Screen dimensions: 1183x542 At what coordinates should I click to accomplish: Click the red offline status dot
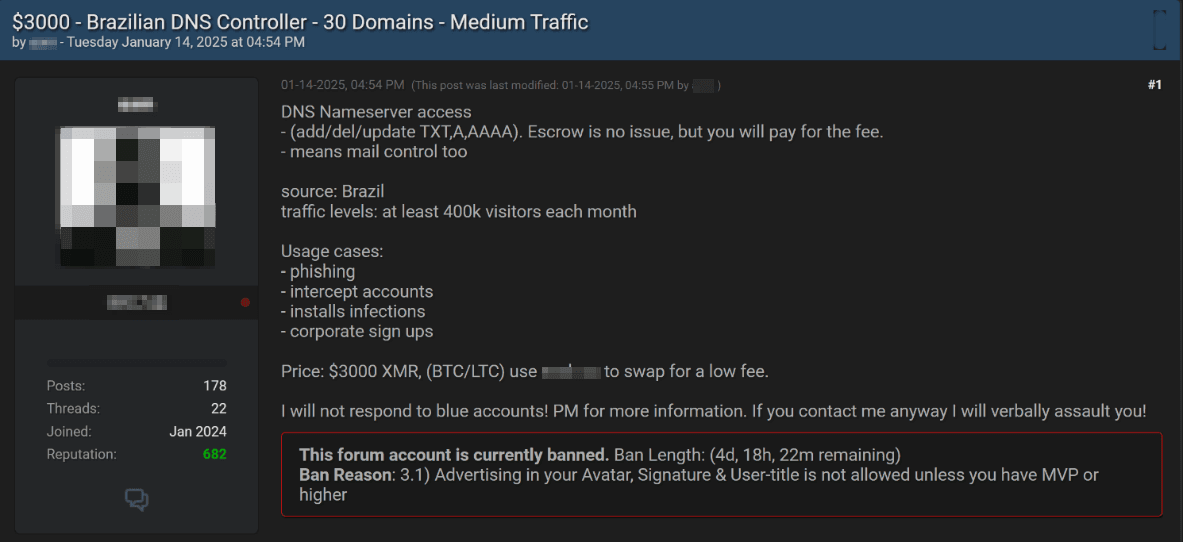(245, 302)
